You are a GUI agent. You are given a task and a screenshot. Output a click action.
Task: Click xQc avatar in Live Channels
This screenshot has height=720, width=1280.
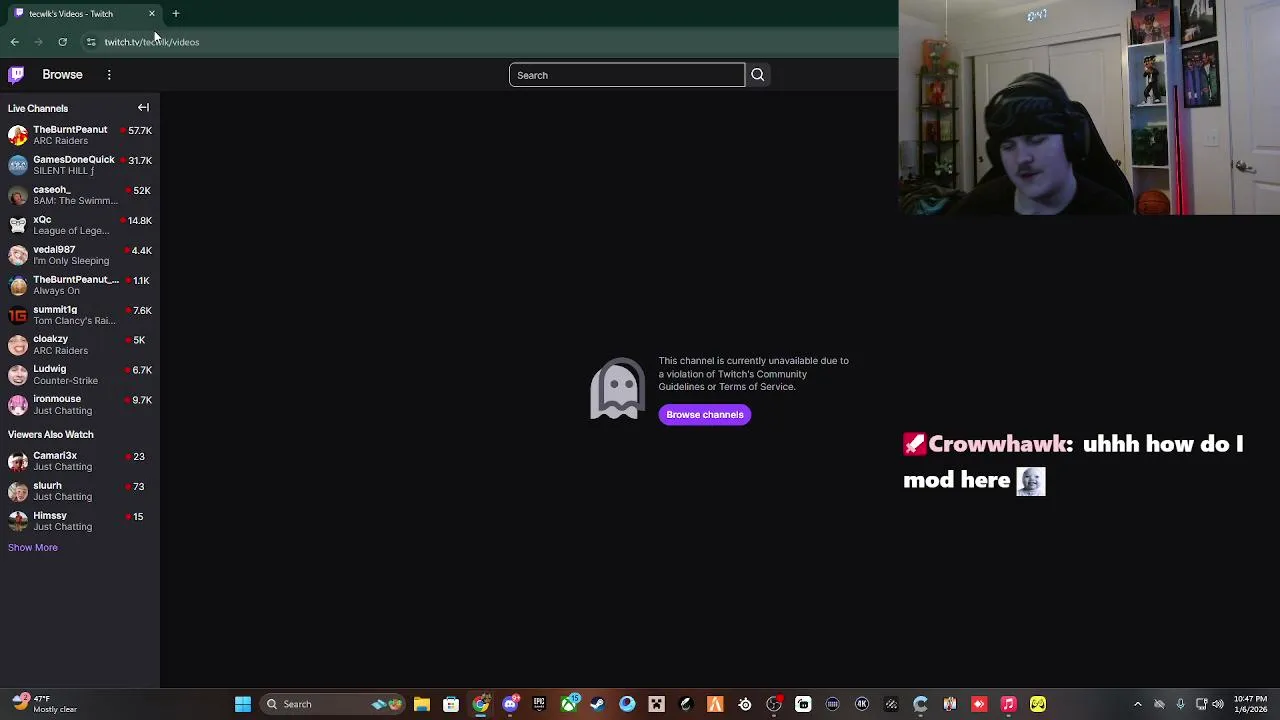pyautogui.click(x=18, y=225)
